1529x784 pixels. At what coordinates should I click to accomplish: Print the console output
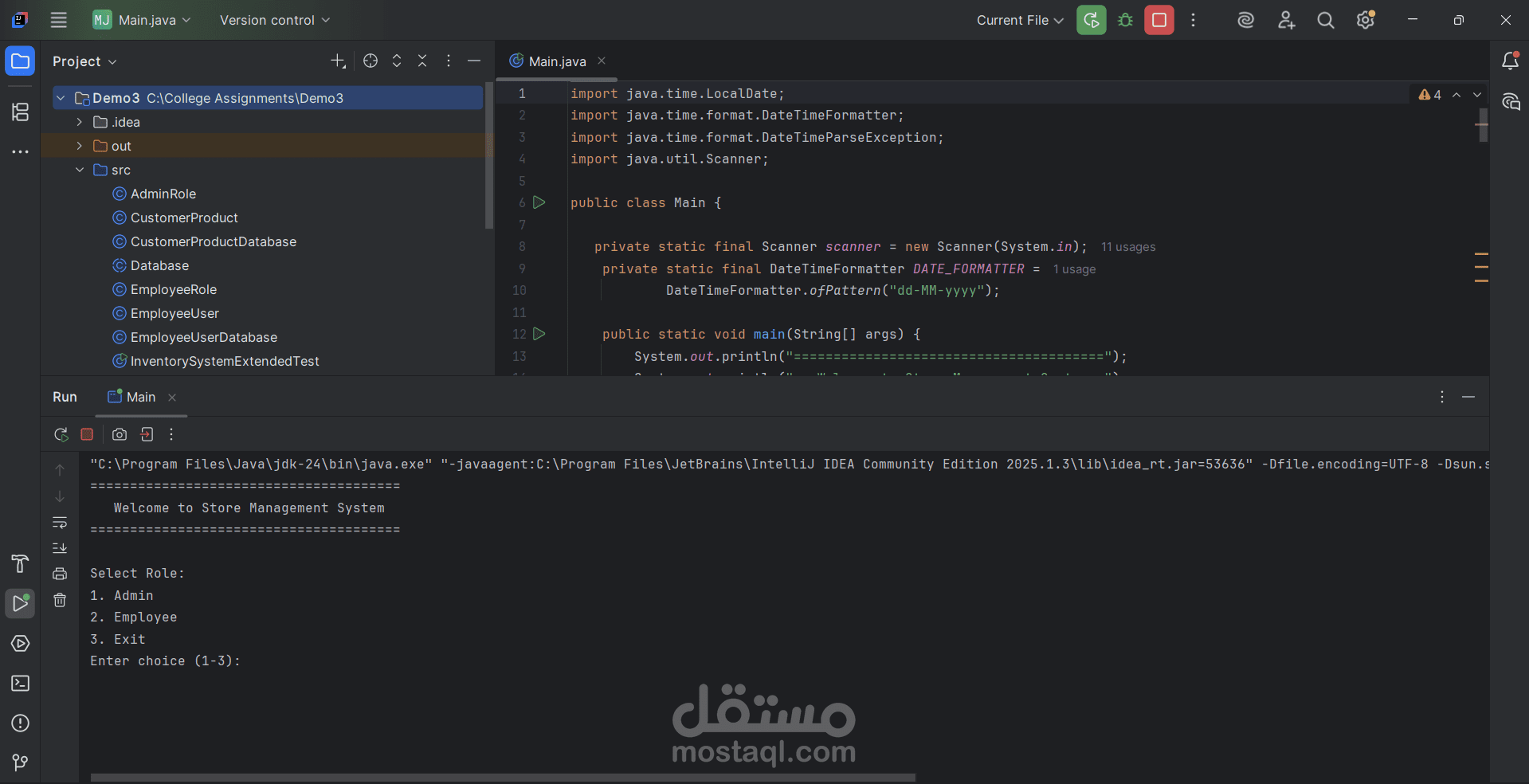[x=60, y=574]
